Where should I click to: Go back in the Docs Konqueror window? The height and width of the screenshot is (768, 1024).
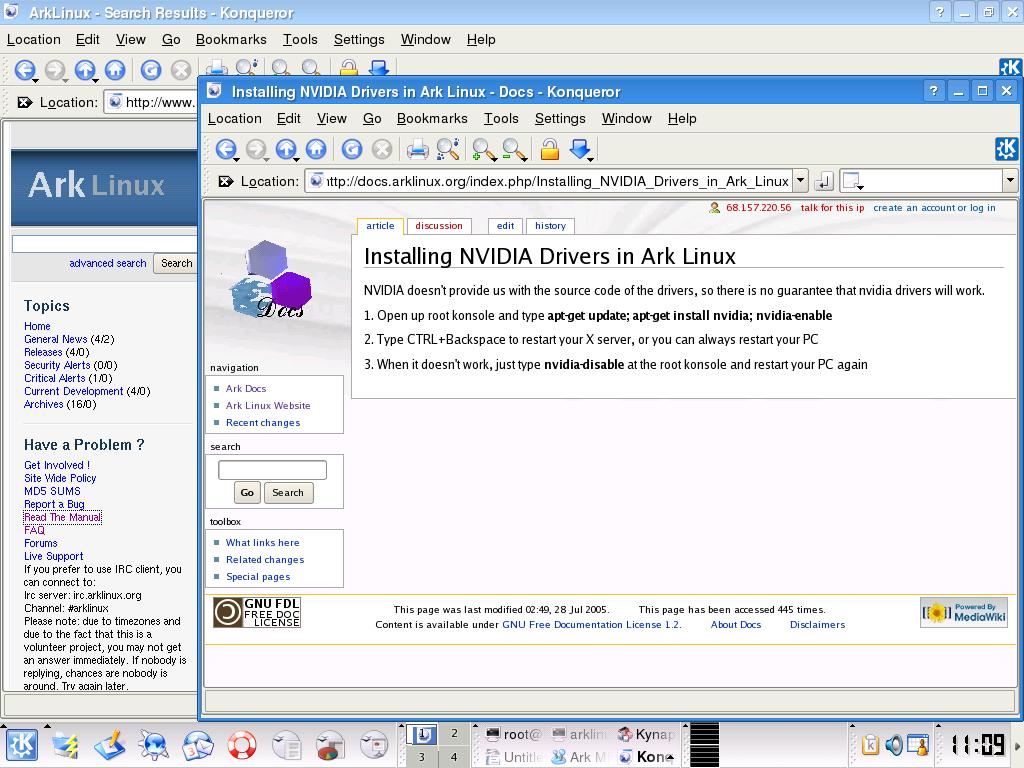(226, 150)
